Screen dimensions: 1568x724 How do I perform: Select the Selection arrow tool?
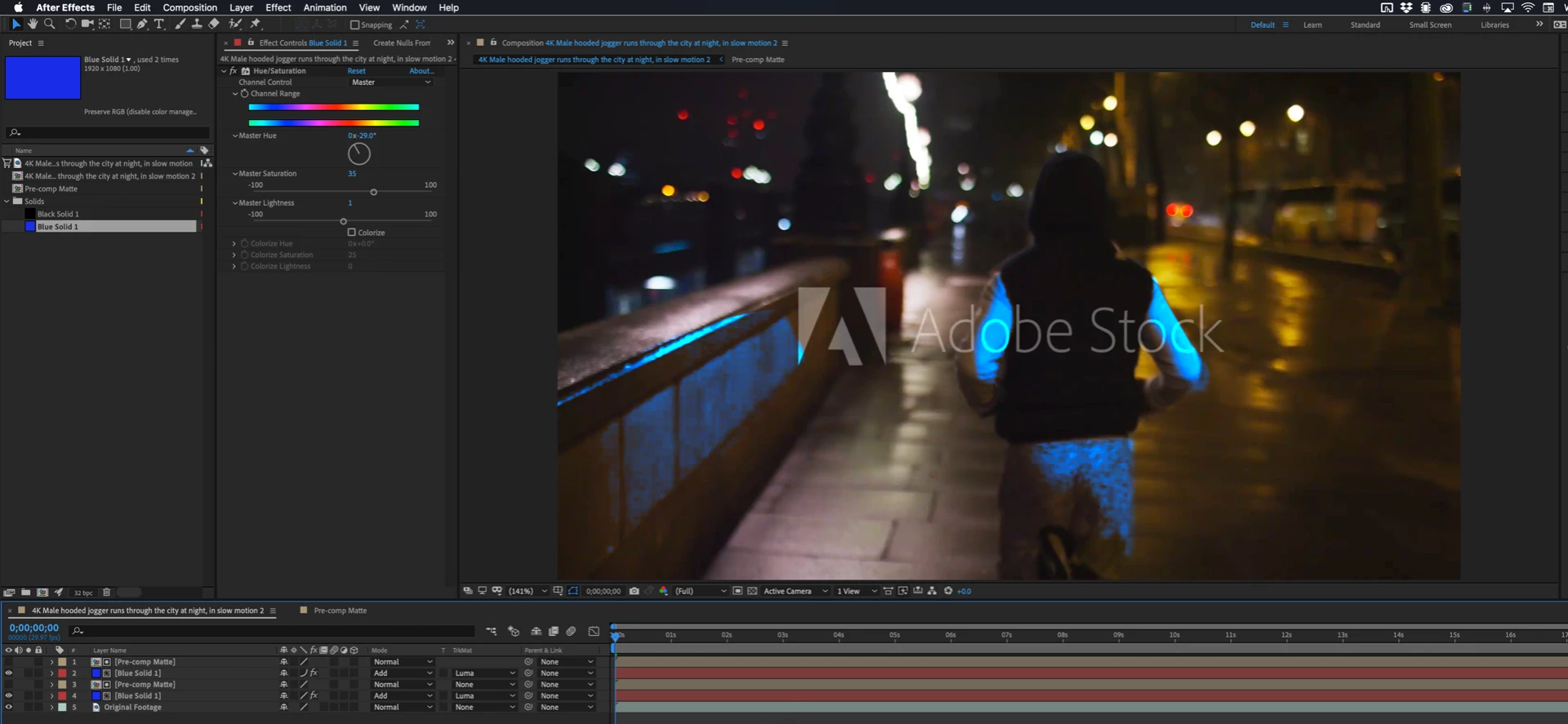click(16, 24)
